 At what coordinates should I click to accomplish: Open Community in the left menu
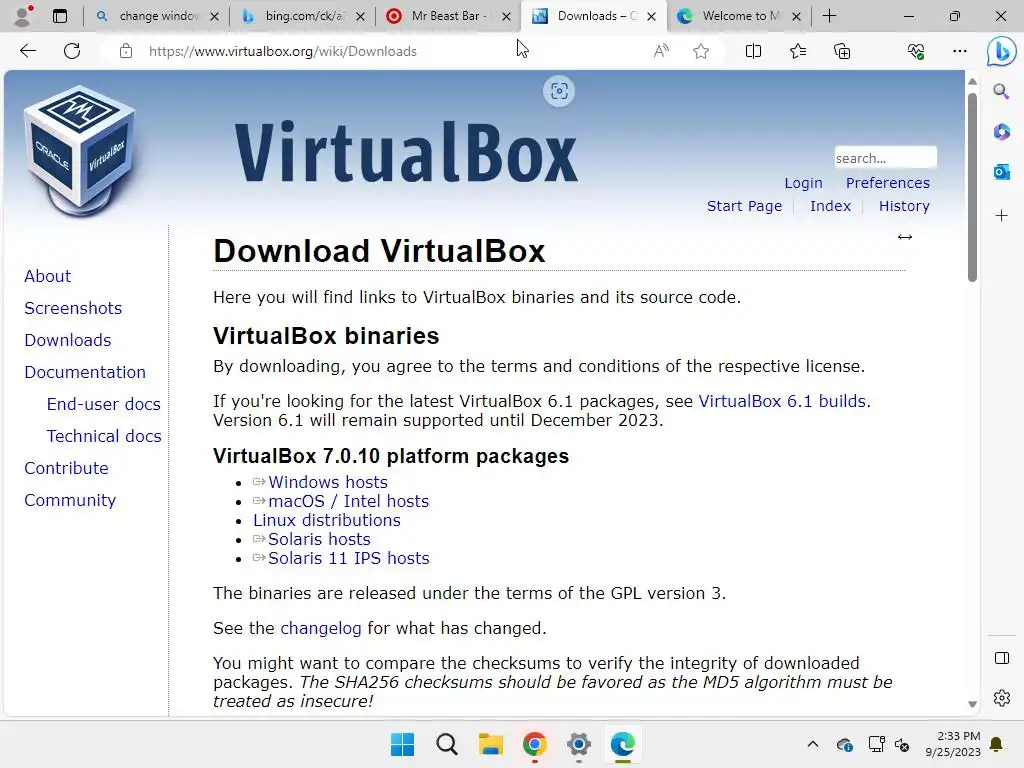[x=70, y=500]
